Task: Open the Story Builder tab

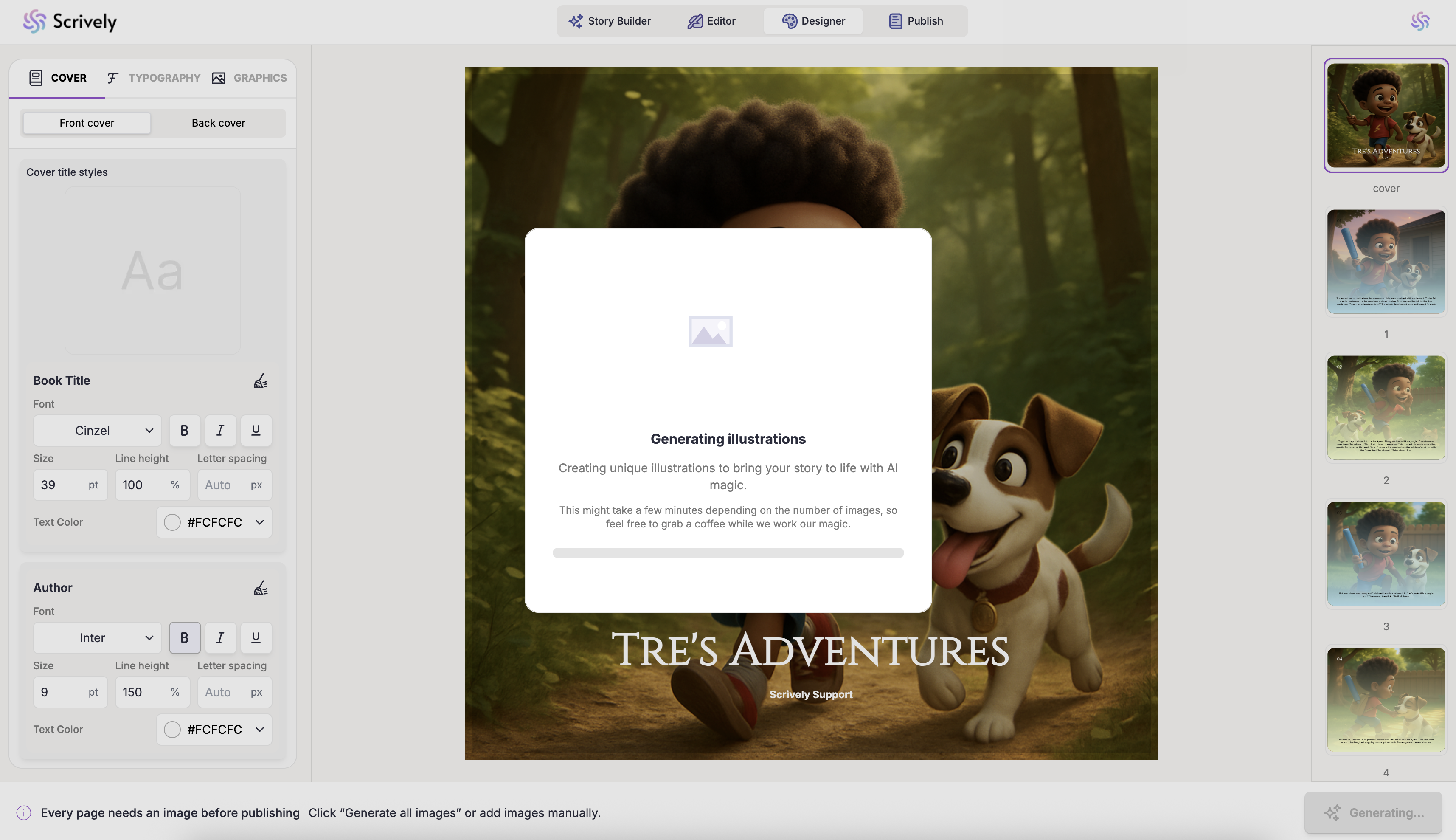Action: (x=610, y=21)
